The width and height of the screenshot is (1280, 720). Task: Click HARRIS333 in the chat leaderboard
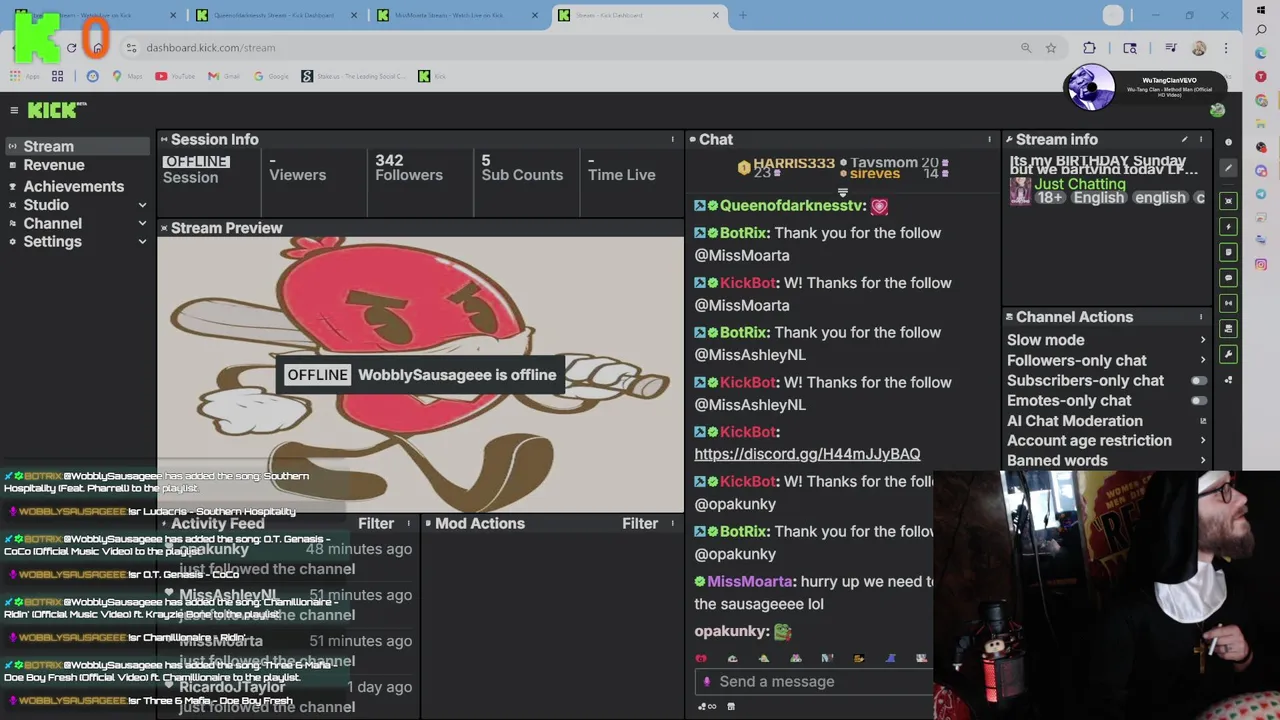click(794, 163)
